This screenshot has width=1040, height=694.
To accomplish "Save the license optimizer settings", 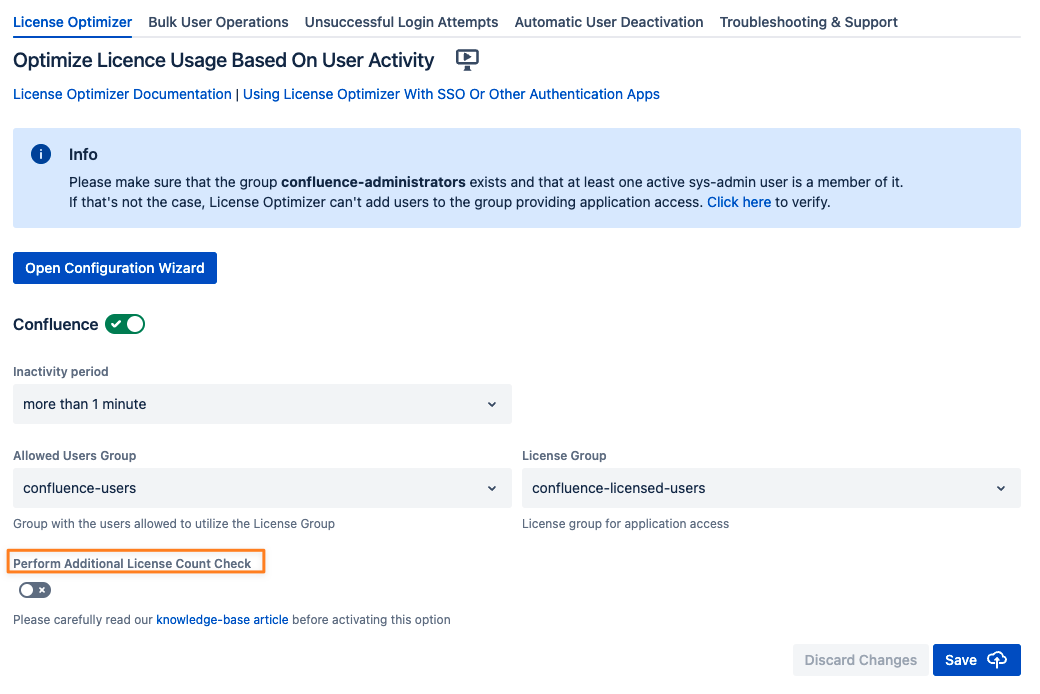I will (976, 660).
